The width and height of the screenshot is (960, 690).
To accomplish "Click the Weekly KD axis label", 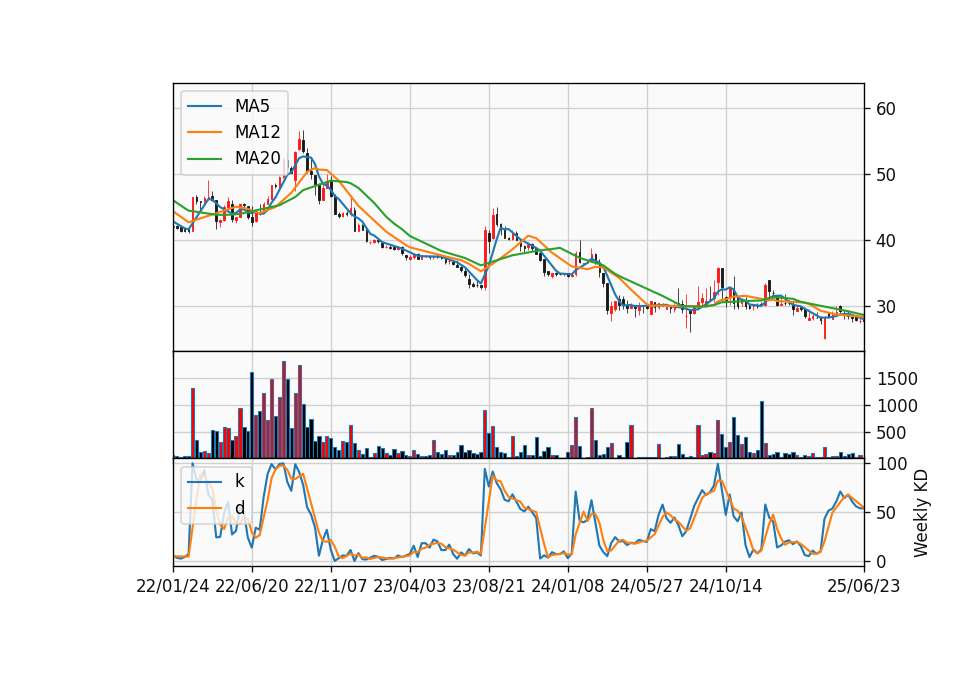I will [920, 514].
